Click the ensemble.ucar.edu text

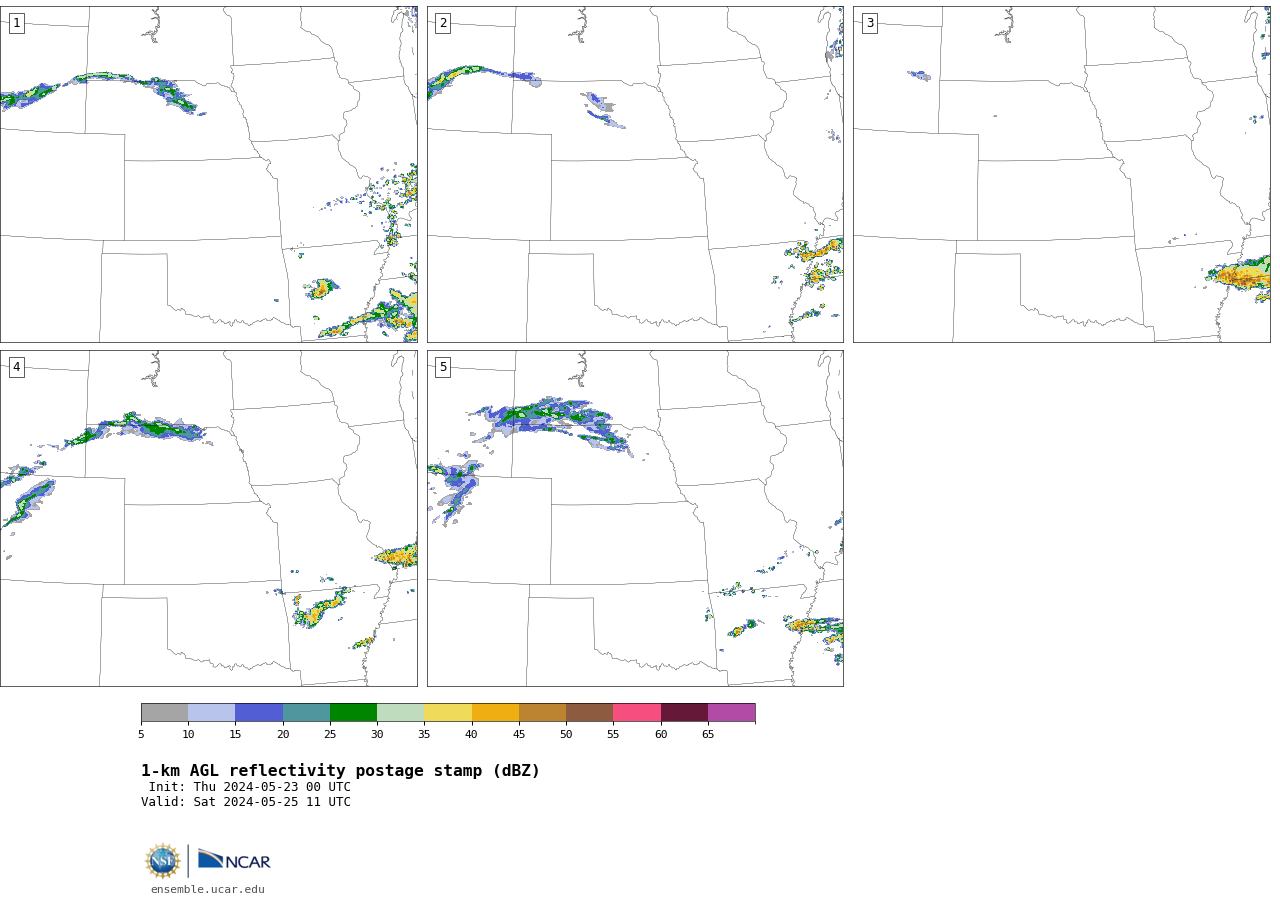(208, 889)
